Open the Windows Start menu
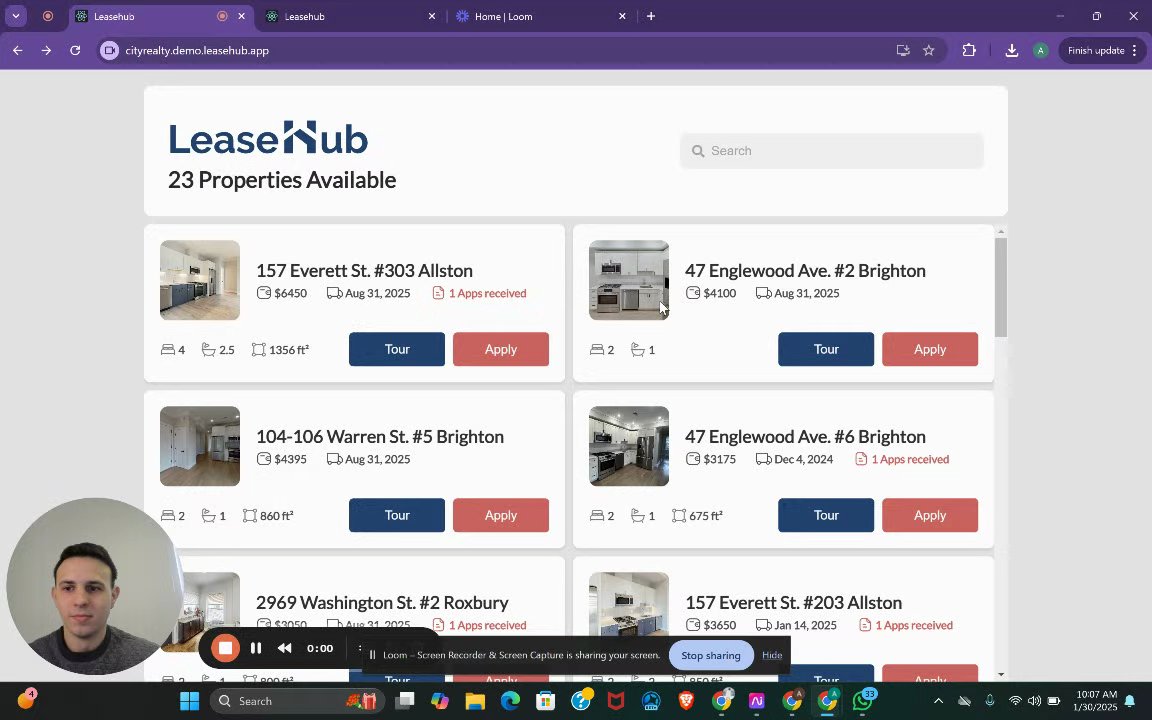This screenshot has width=1152, height=720. pyautogui.click(x=190, y=701)
